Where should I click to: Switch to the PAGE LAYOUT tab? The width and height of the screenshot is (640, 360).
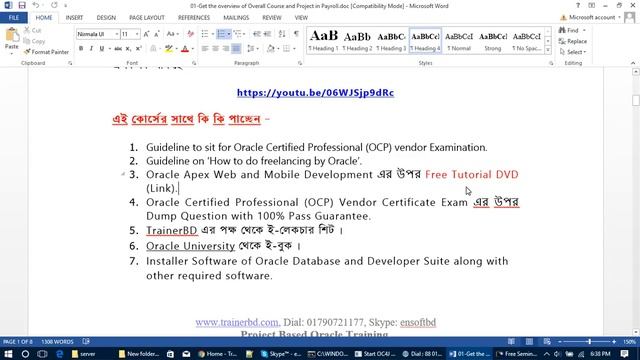(147, 18)
